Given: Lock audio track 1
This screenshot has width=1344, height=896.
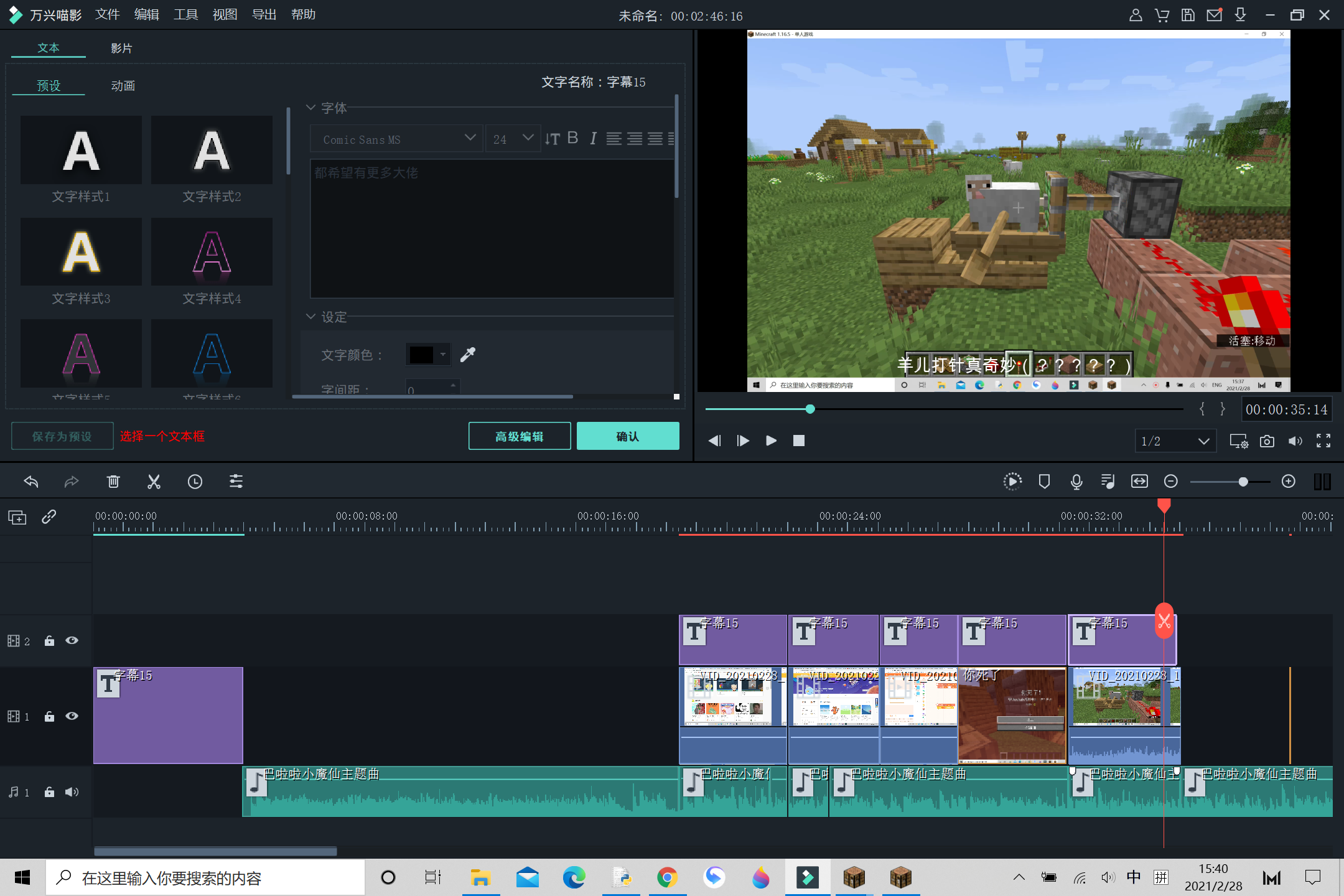Looking at the screenshot, I should [49, 791].
